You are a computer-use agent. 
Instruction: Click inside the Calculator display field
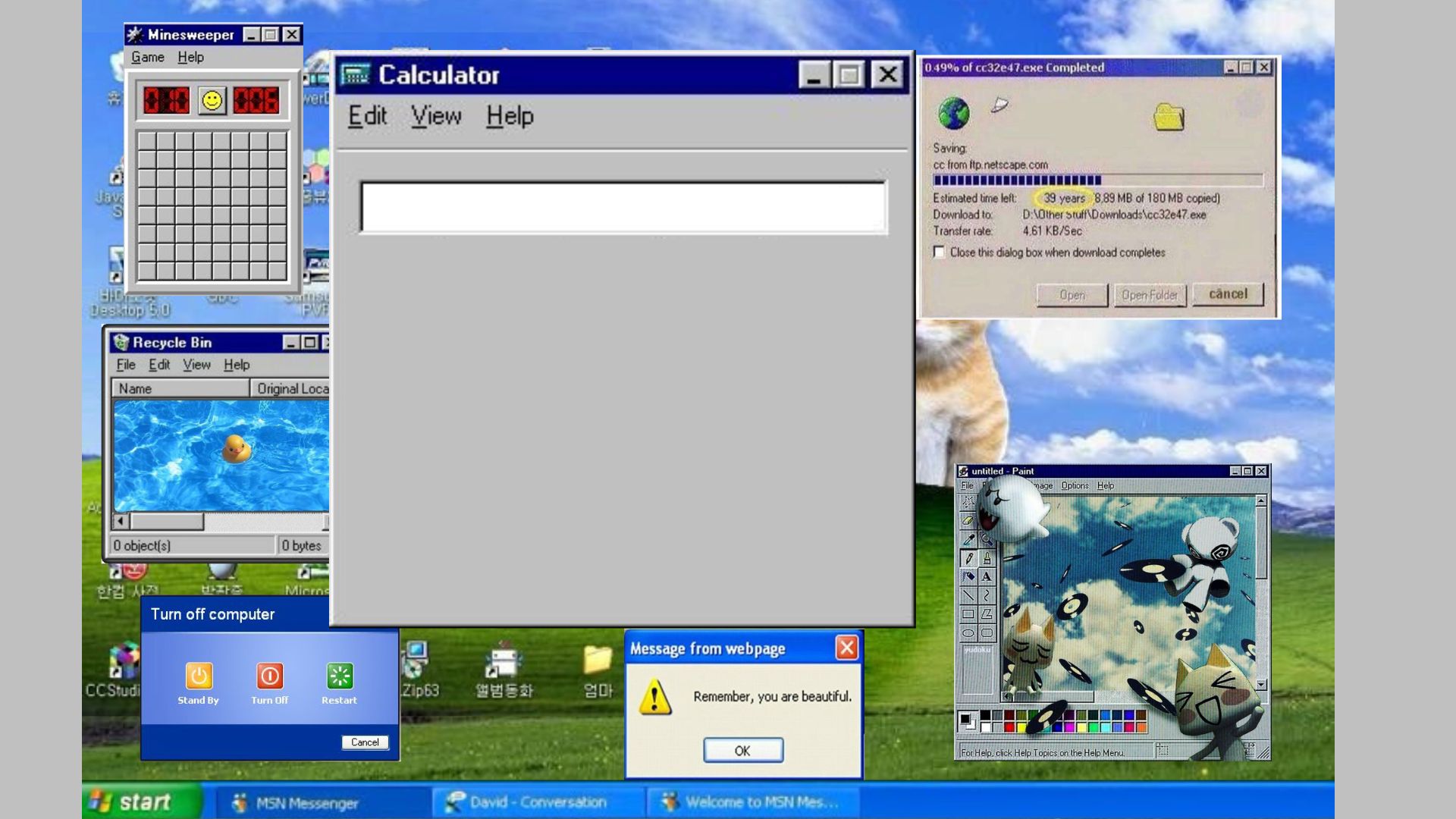point(623,208)
